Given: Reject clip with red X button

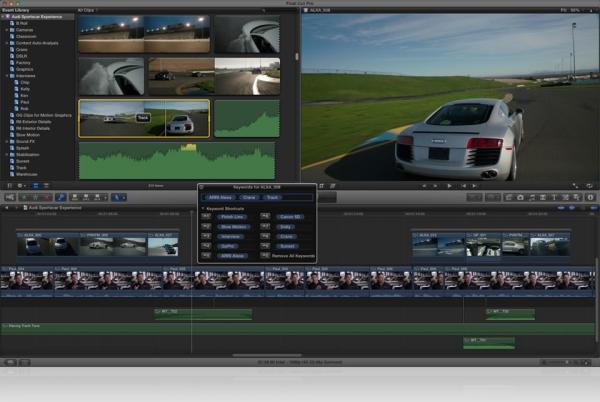Looking at the screenshot, I should (47, 197).
